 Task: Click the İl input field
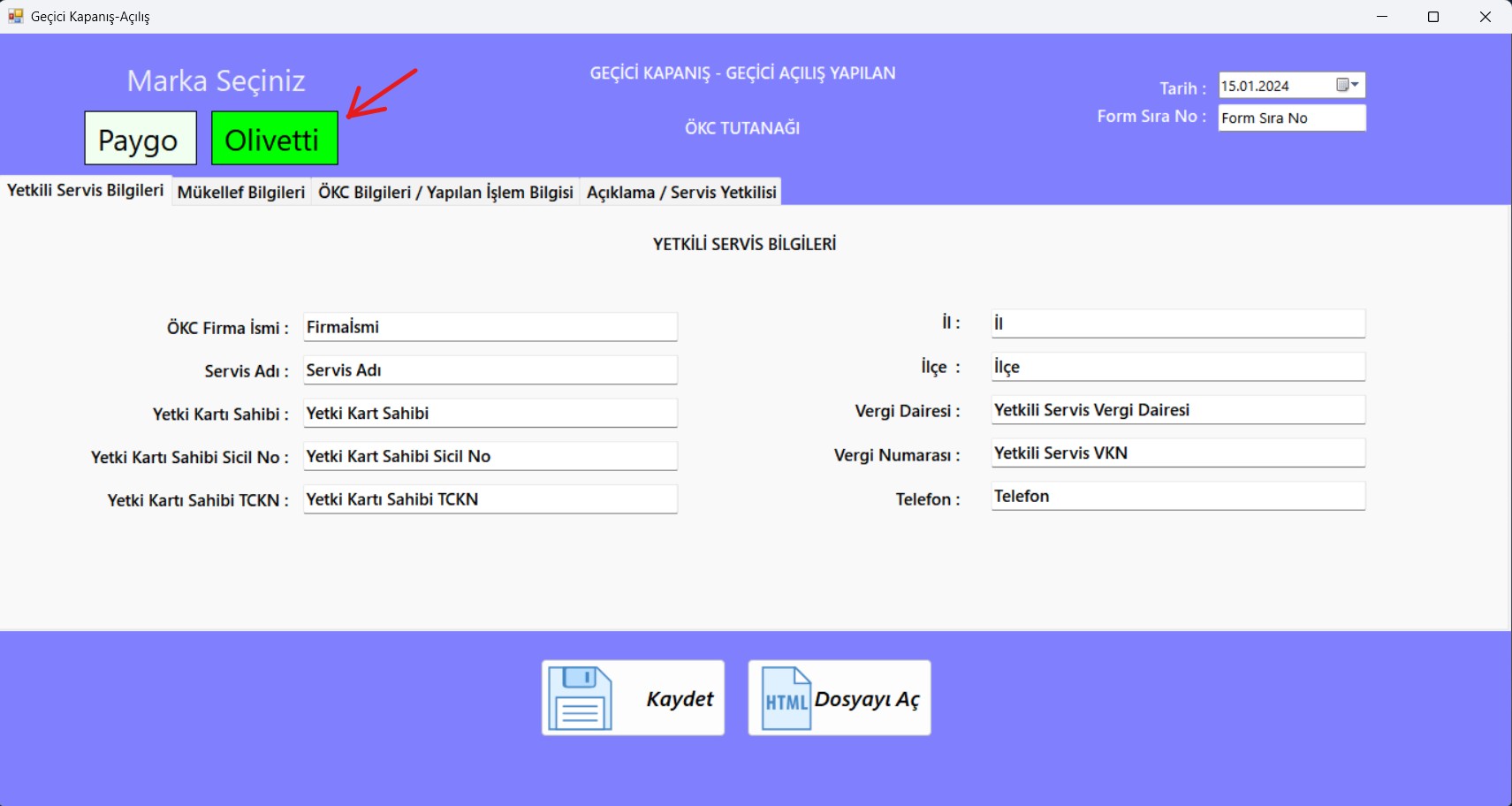(x=1177, y=323)
